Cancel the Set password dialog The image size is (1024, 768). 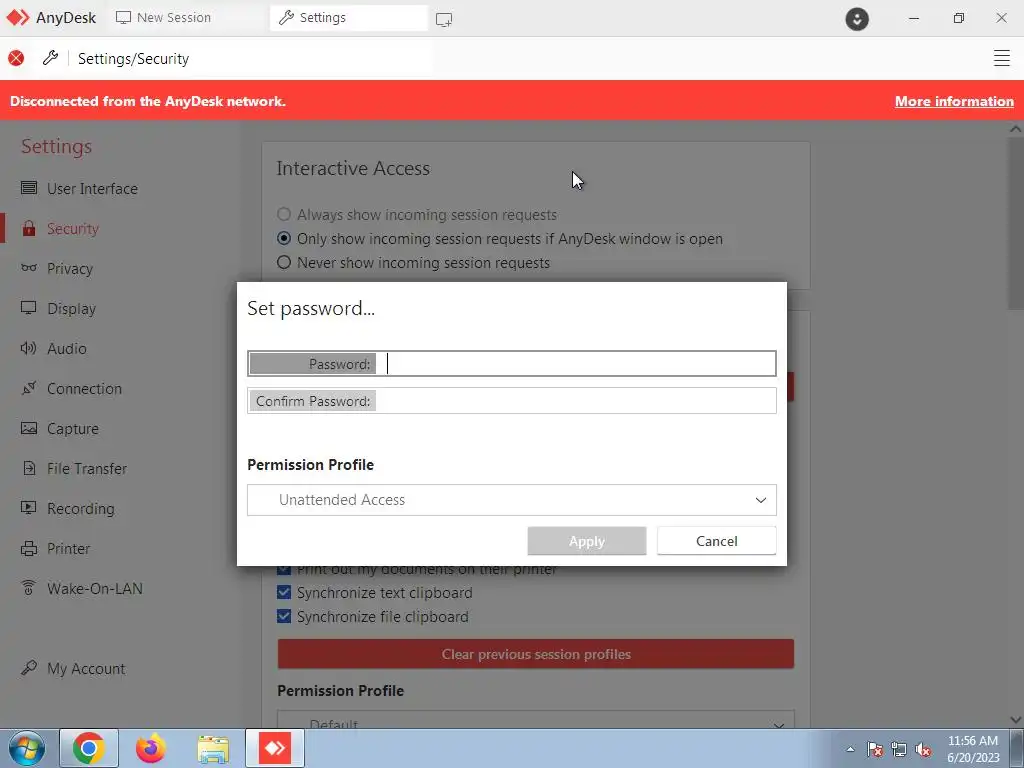(716, 541)
